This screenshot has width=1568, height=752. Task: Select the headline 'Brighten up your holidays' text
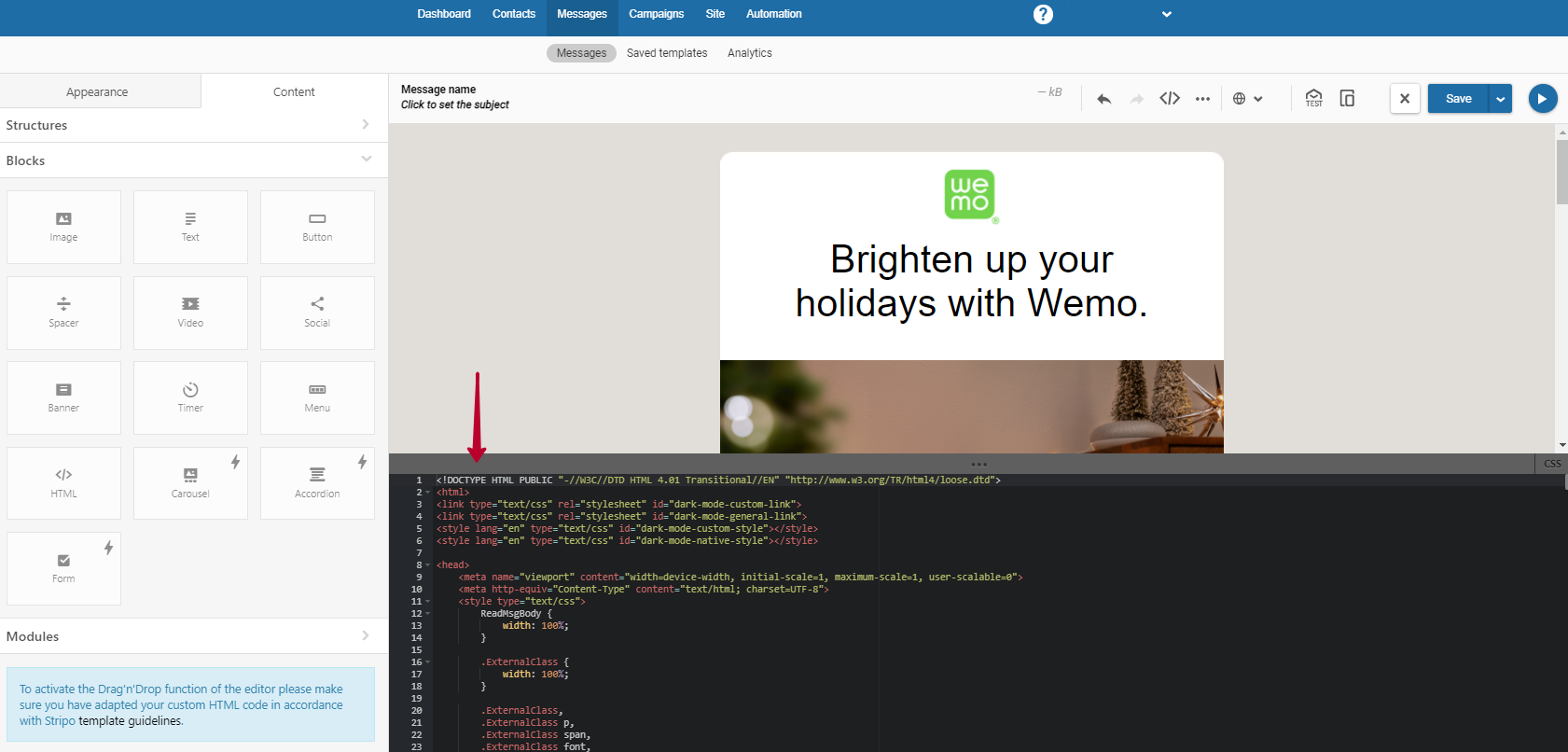click(x=972, y=281)
